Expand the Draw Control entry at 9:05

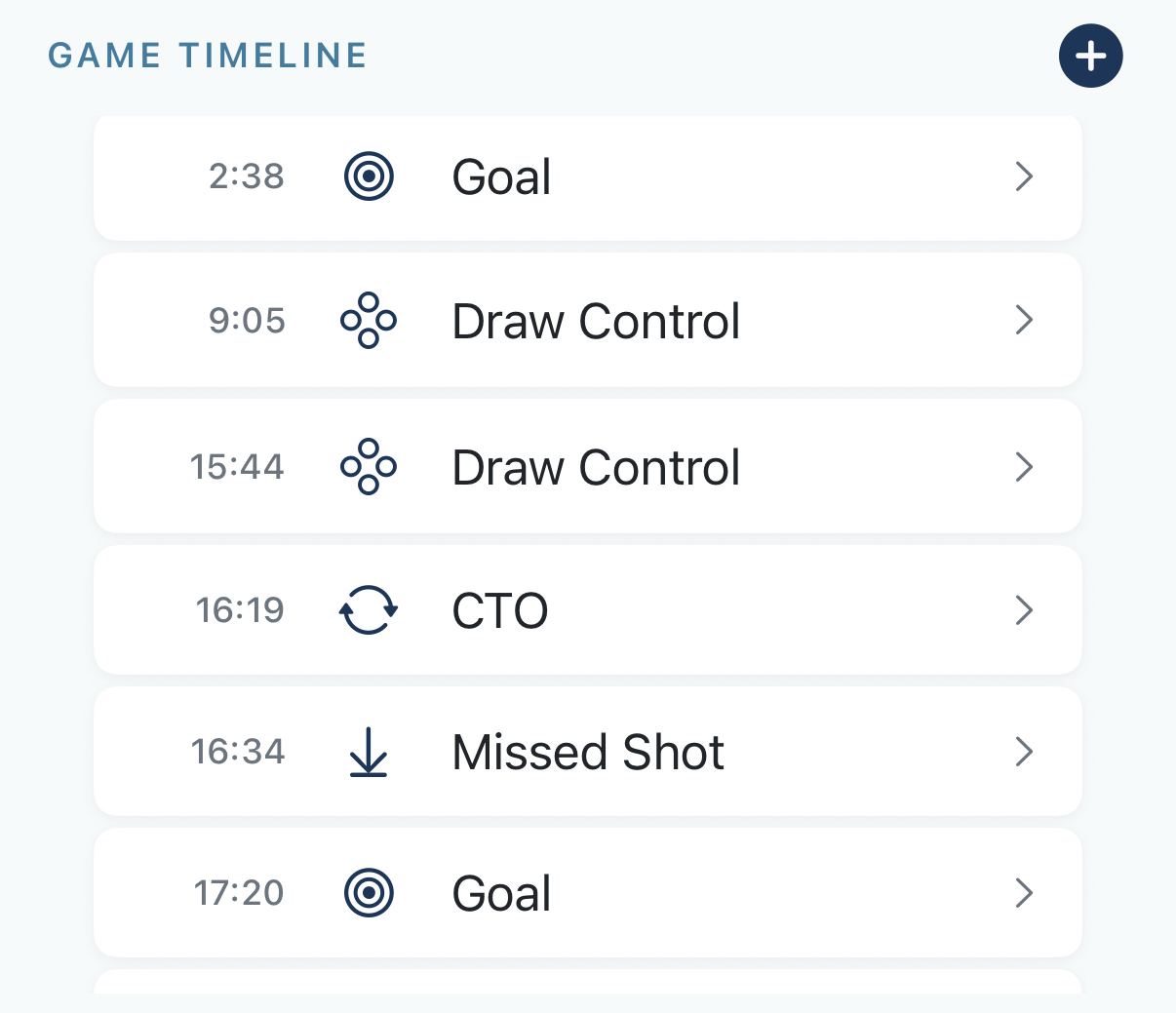[1024, 320]
